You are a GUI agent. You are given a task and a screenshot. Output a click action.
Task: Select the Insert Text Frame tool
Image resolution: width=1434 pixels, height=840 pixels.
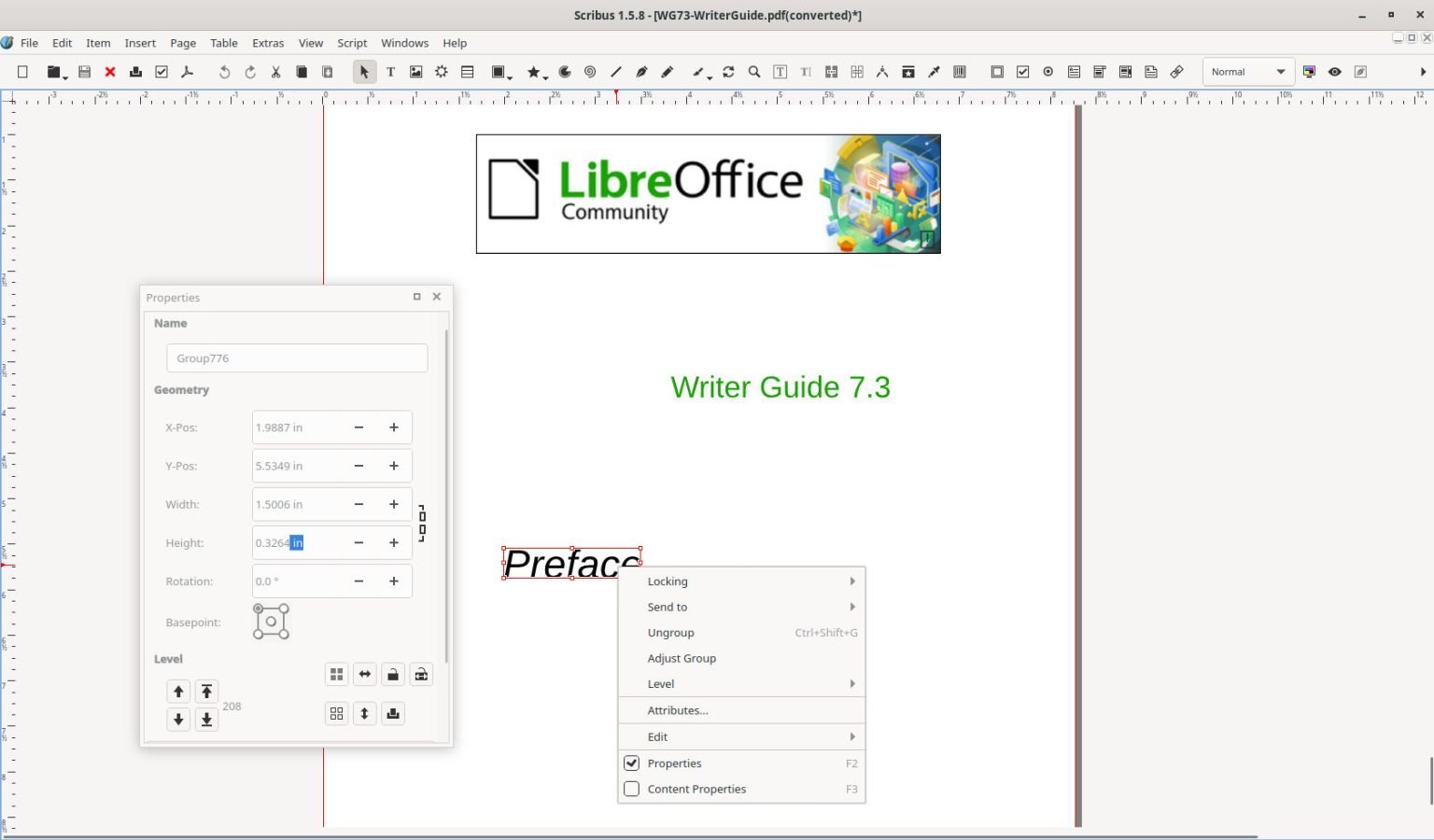pyautogui.click(x=390, y=72)
